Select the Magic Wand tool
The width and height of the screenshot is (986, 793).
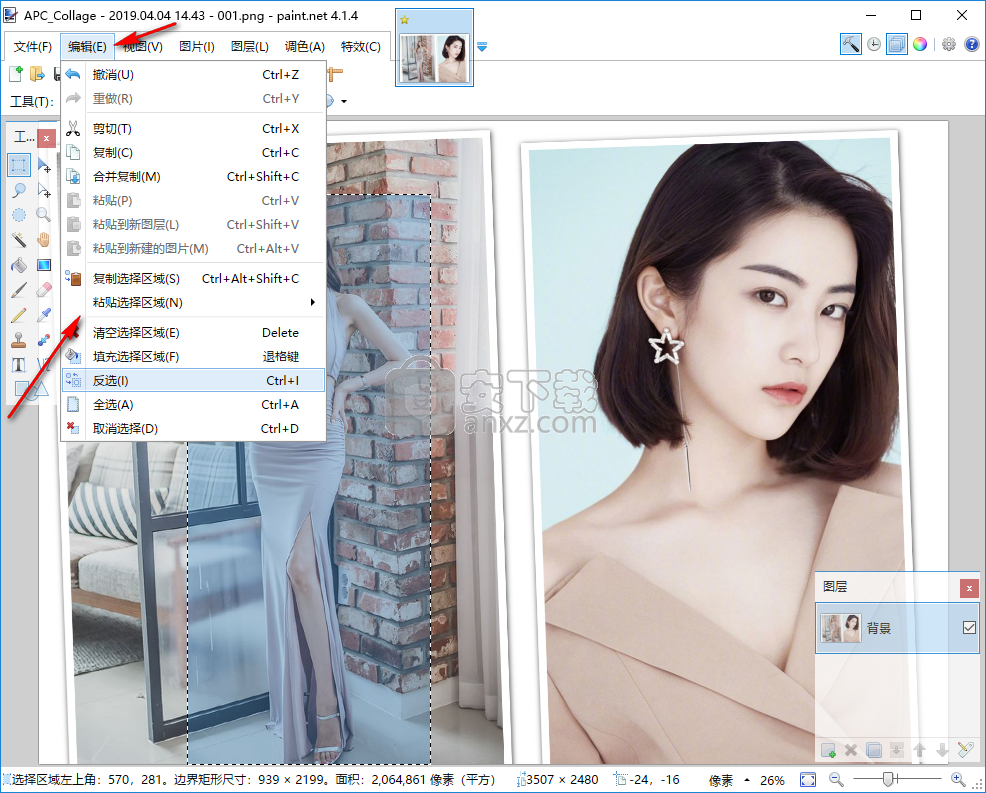19,240
